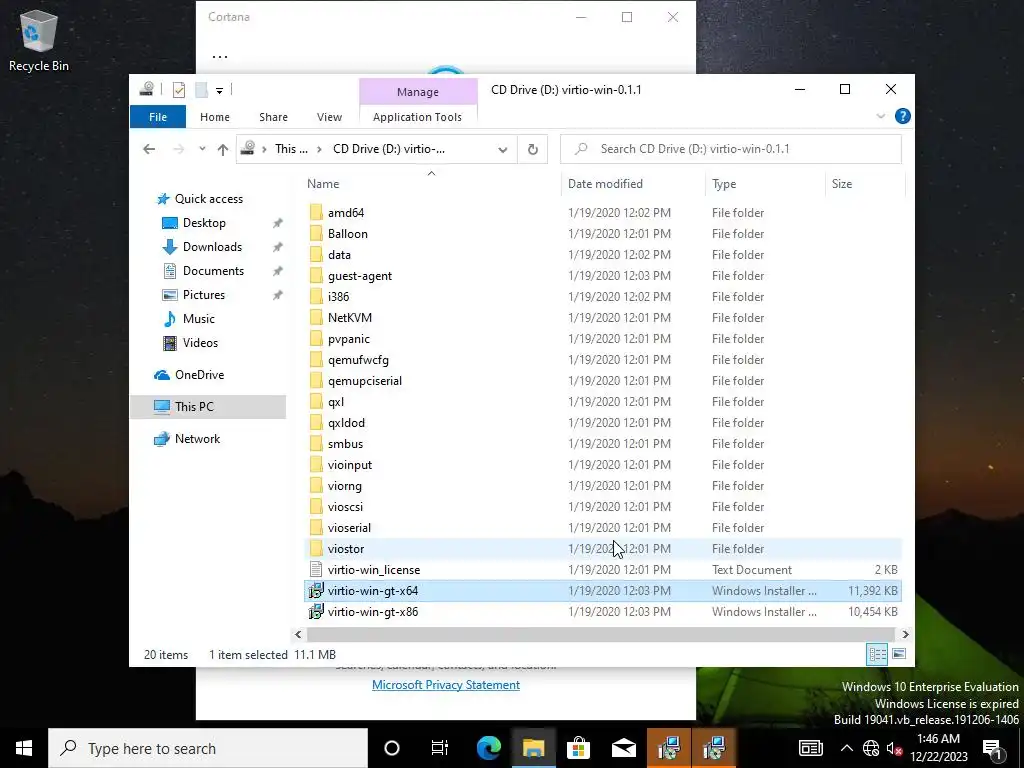This screenshot has height=768, width=1024.
Task: Select the NetKVM folder
Action: 349,317
